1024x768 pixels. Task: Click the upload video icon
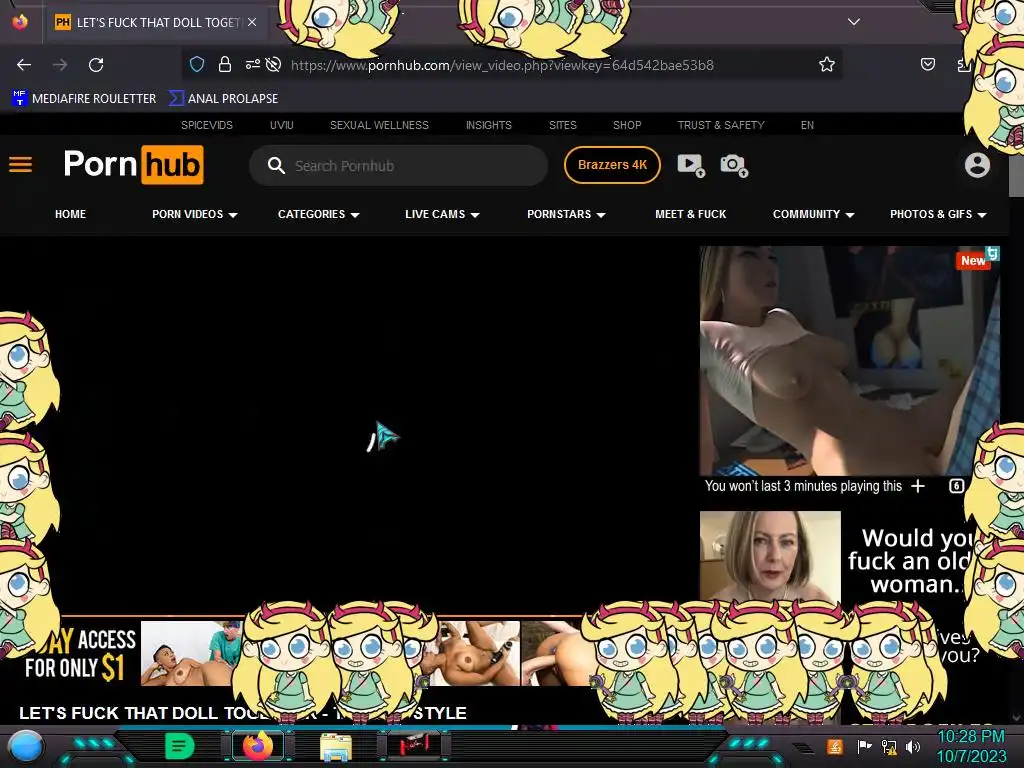tap(690, 165)
